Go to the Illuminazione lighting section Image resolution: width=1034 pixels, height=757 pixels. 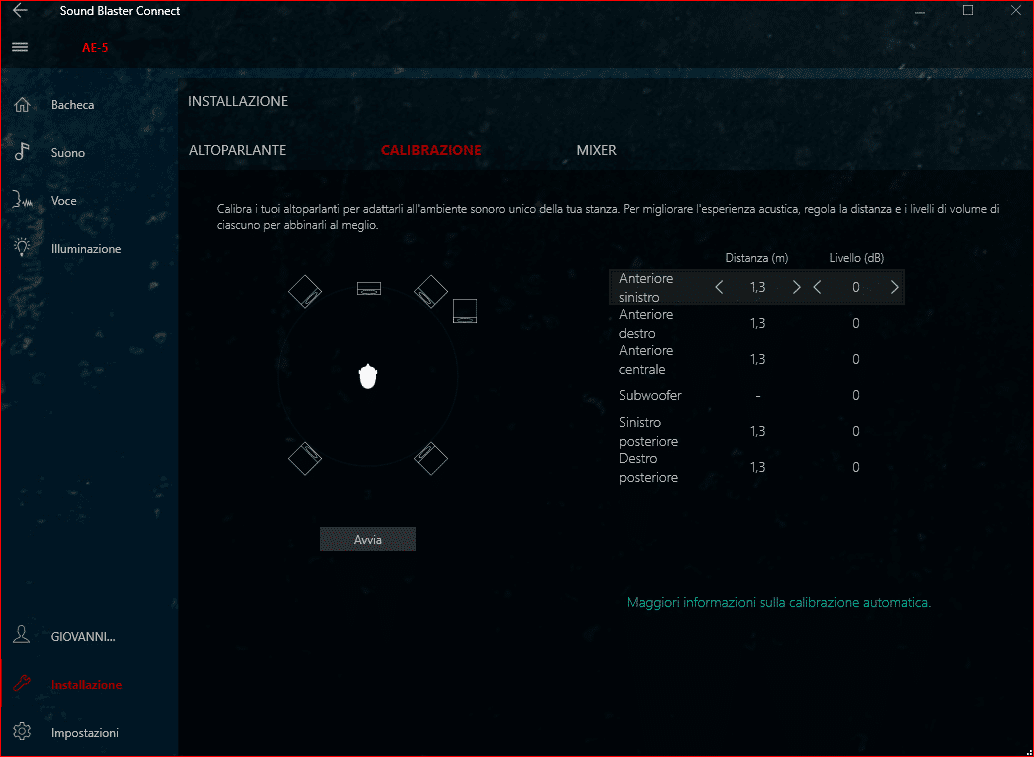(22, 249)
